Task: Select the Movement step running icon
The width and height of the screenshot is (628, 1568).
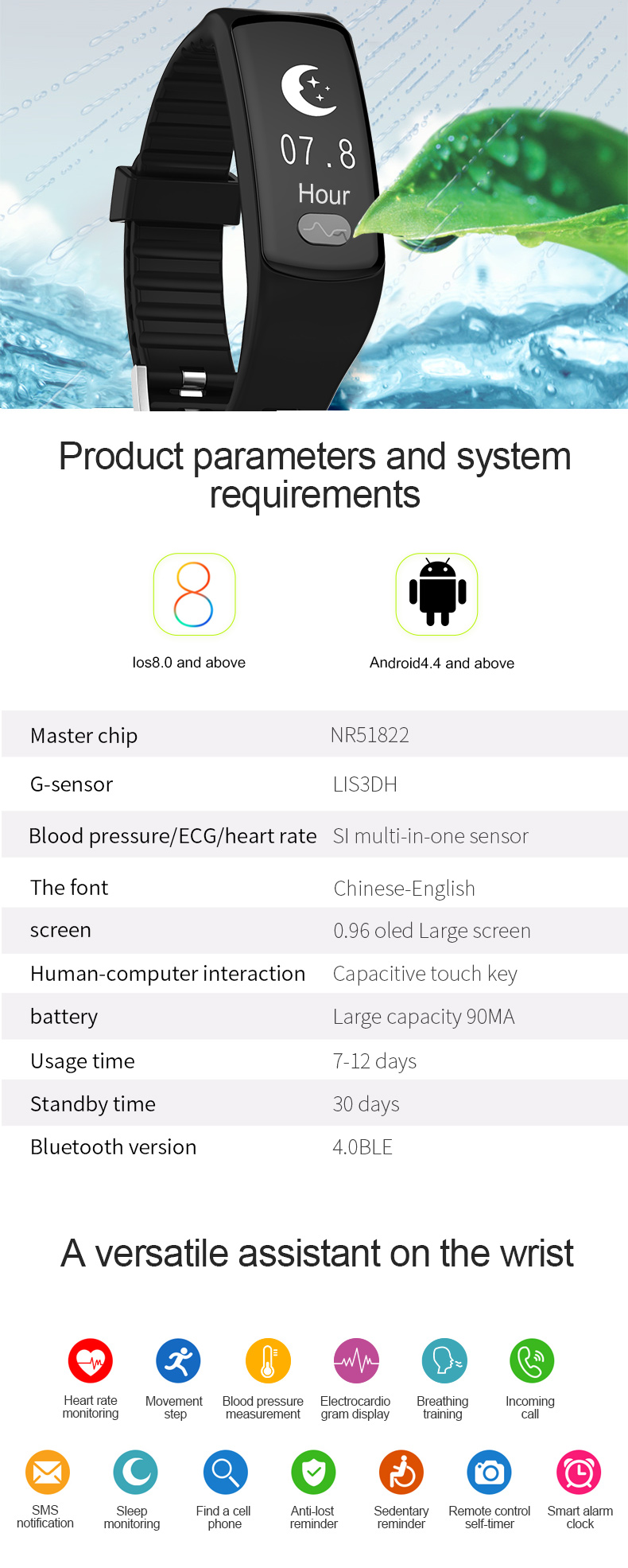Action: point(178,1360)
